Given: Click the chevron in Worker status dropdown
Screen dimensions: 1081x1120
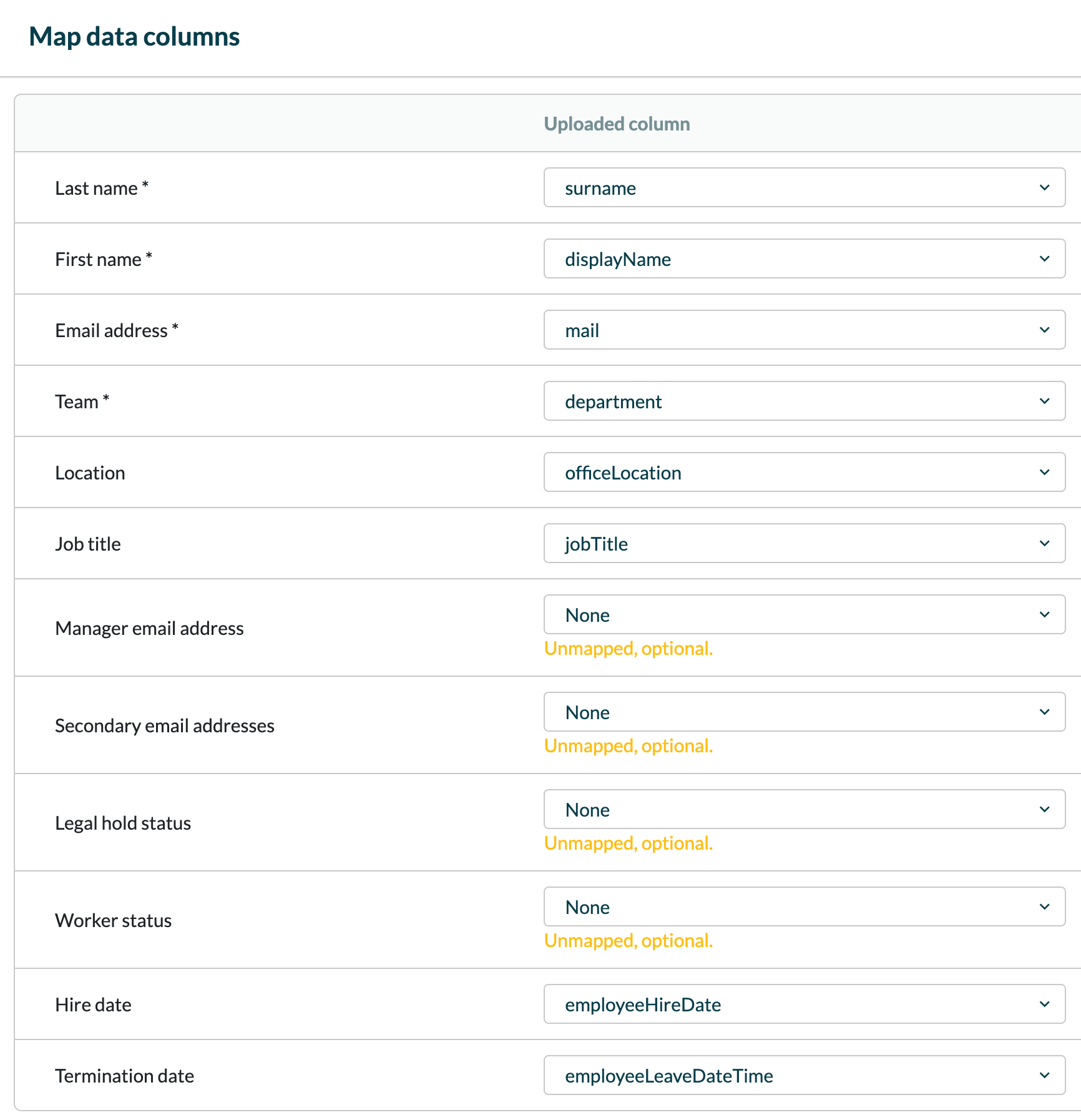Looking at the screenshot, I should click(1044, 907).
